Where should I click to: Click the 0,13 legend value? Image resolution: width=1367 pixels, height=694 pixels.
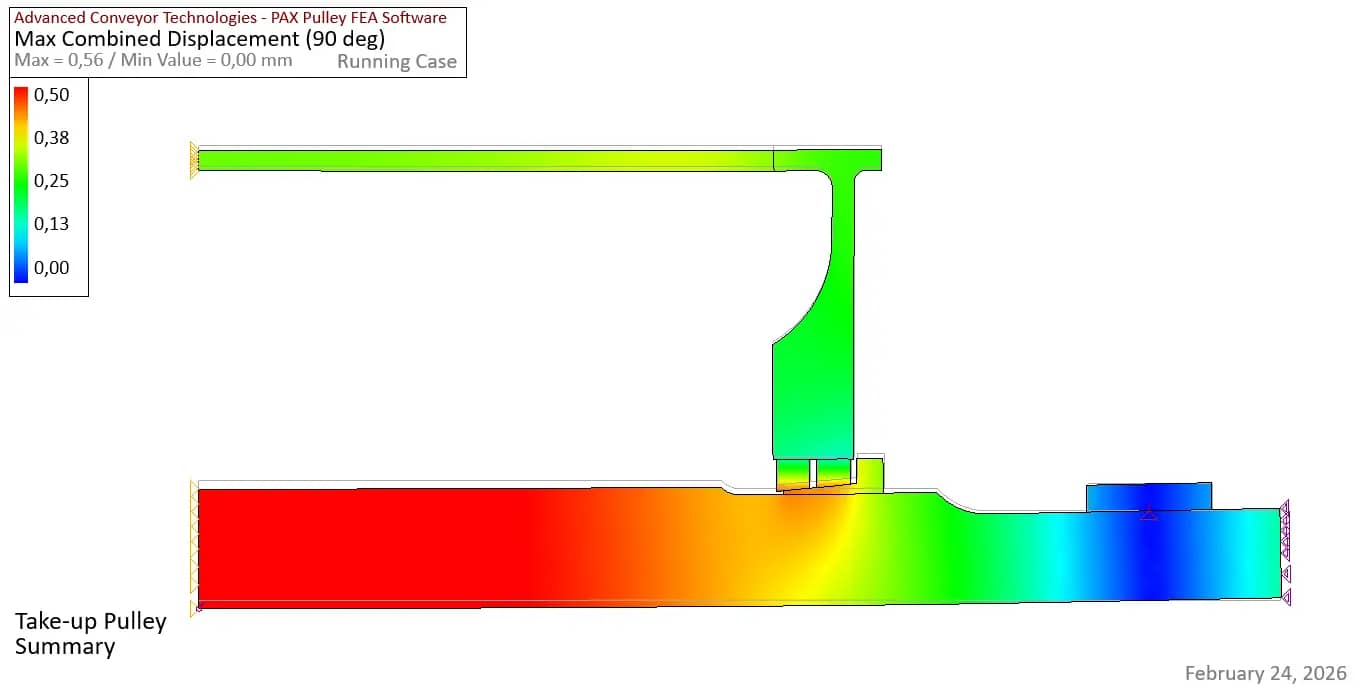point(51,224)
